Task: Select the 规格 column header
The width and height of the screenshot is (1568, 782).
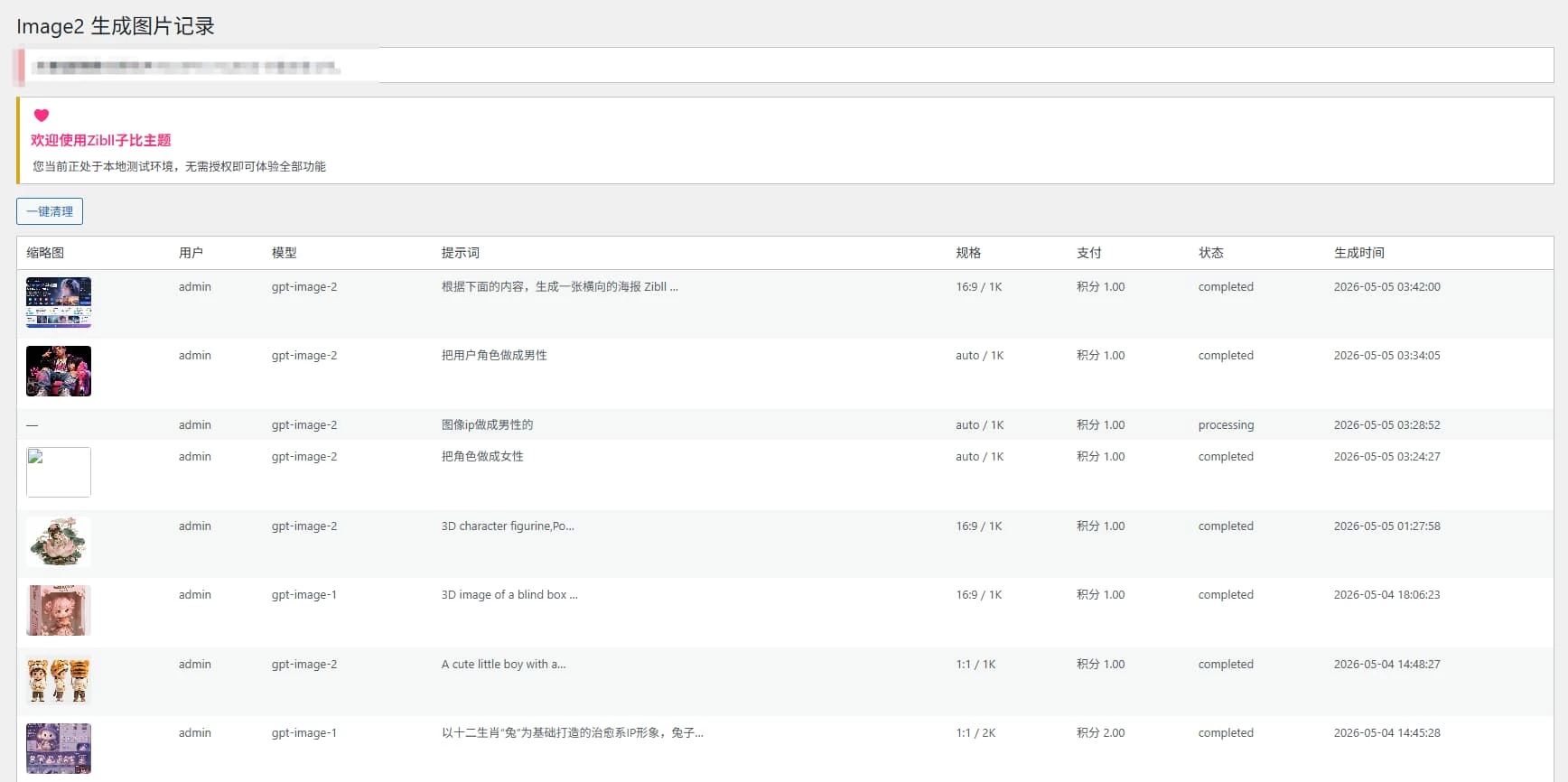Action: (x=968, y=253)
